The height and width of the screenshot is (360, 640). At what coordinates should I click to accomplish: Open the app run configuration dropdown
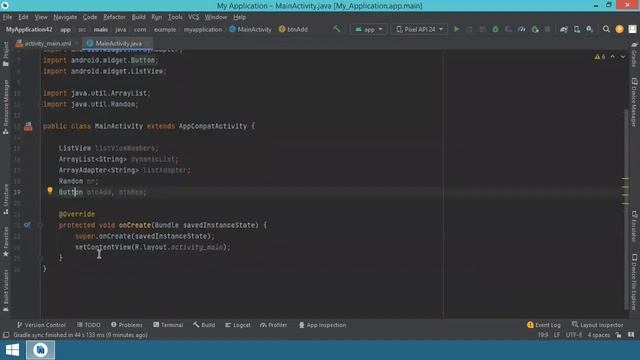369,29
